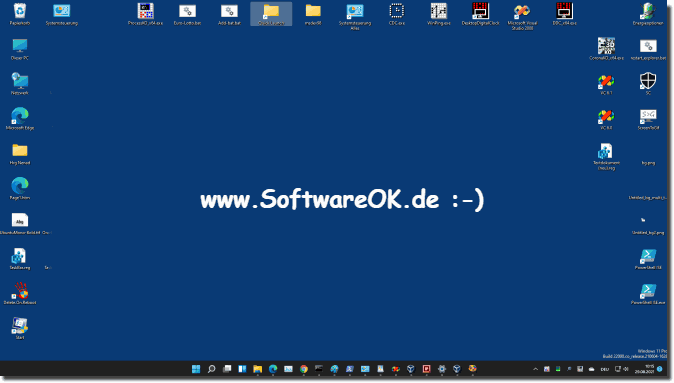Select the CDC.exe desktop icon

pos(397,13)
